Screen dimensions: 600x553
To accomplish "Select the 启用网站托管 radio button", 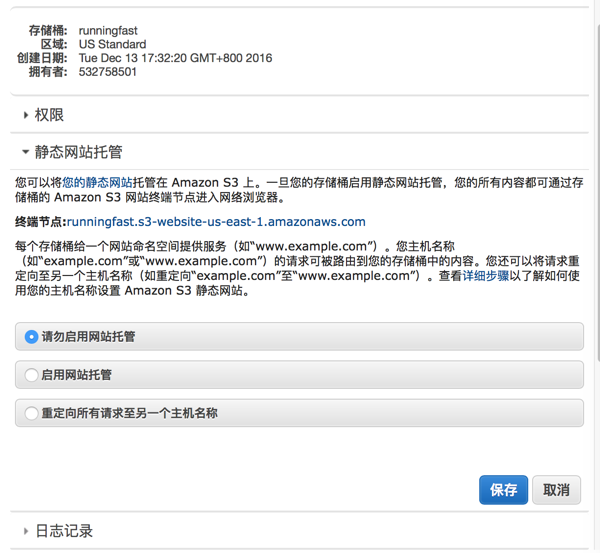I will click(31, 375).
